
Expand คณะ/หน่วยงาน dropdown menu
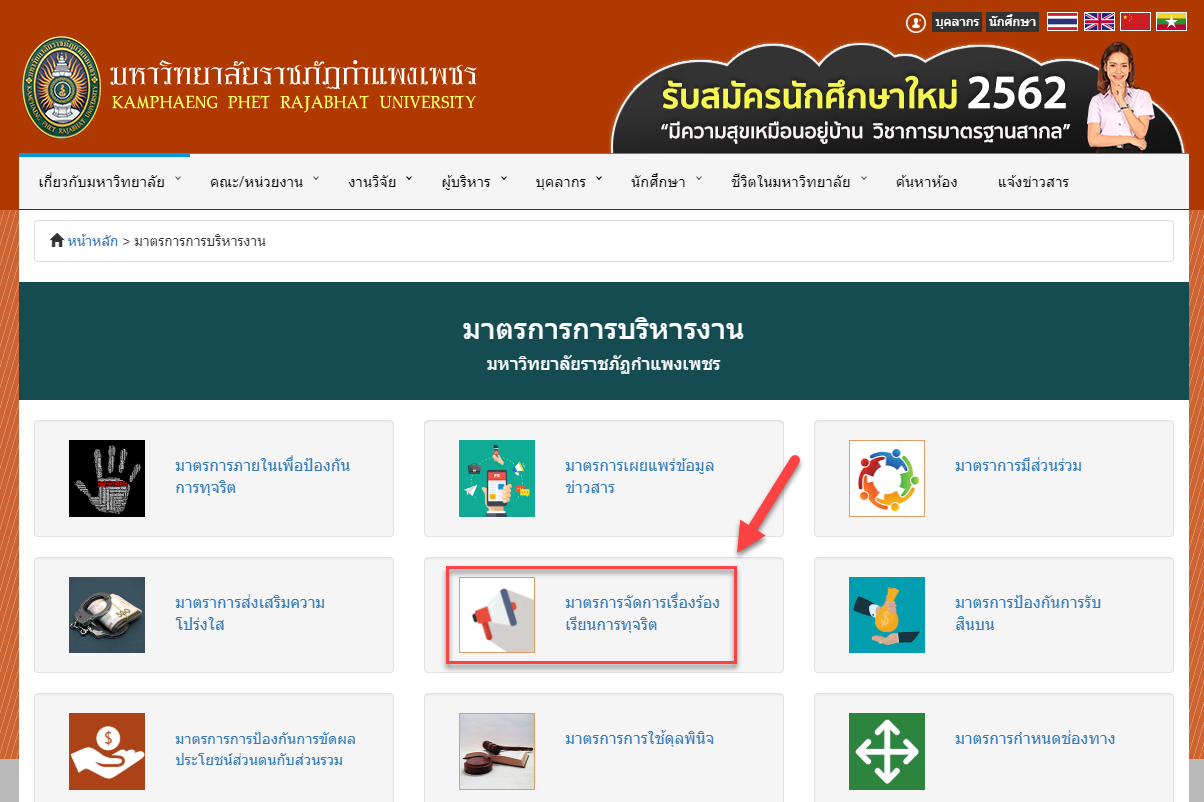[x=264, y=182]
